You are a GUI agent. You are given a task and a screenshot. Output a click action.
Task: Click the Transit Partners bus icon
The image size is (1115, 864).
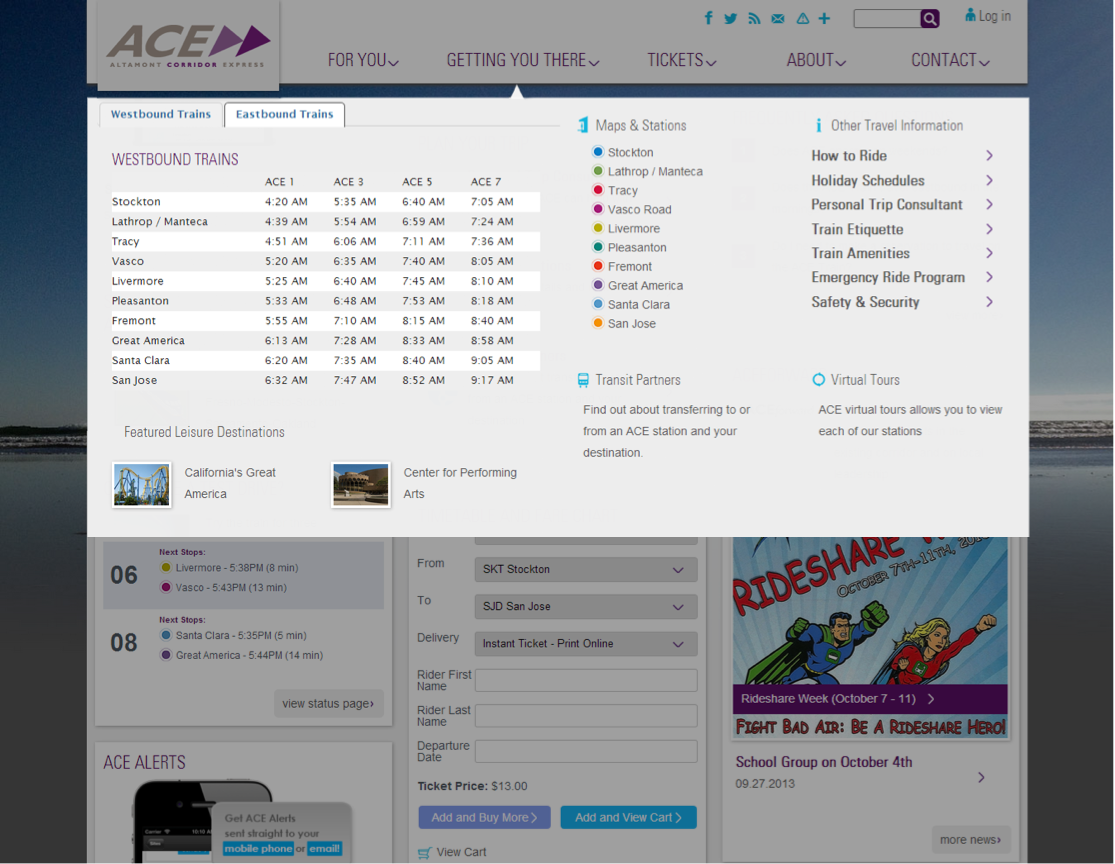(583, 380)
